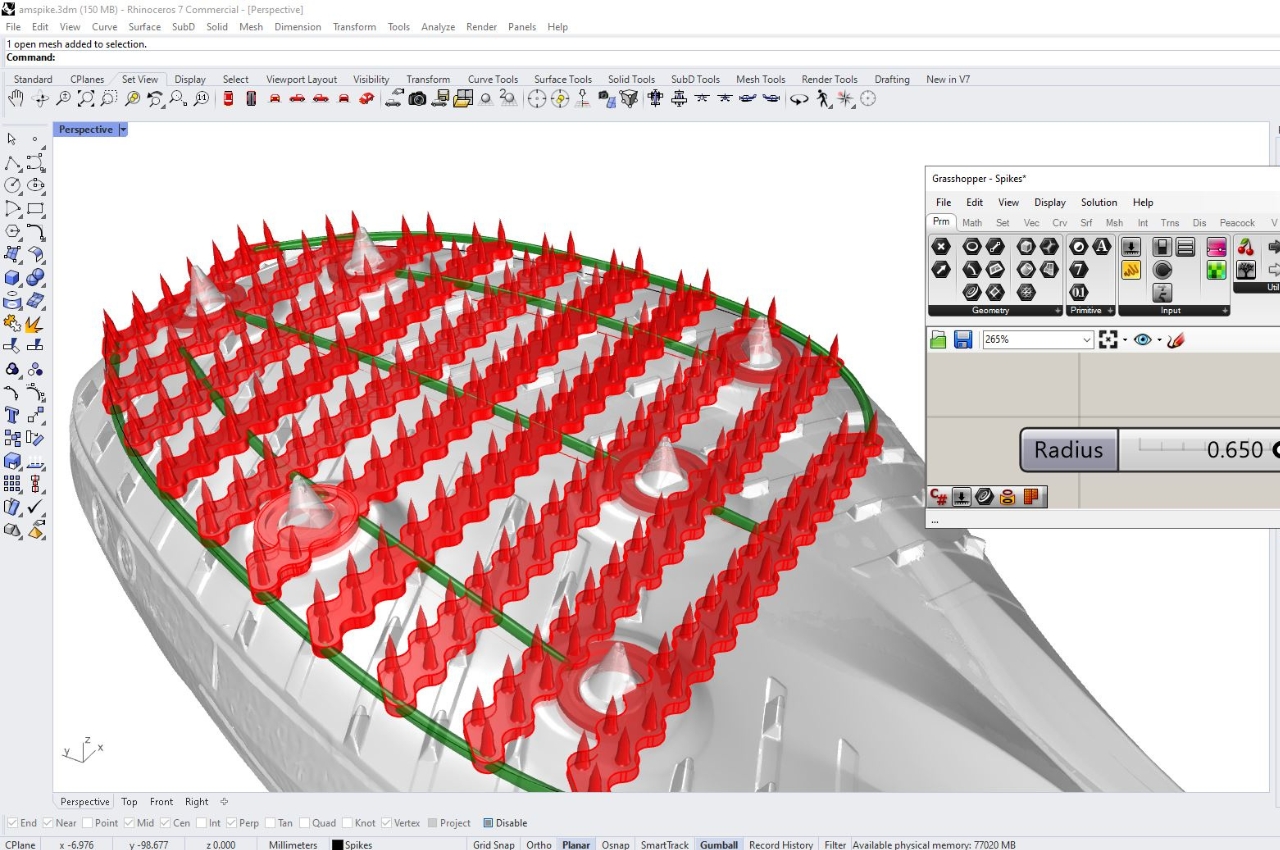The image size is (1280, 850).
Task: Toggle the Gumball status bar button
Action: (x=718, y=845)
